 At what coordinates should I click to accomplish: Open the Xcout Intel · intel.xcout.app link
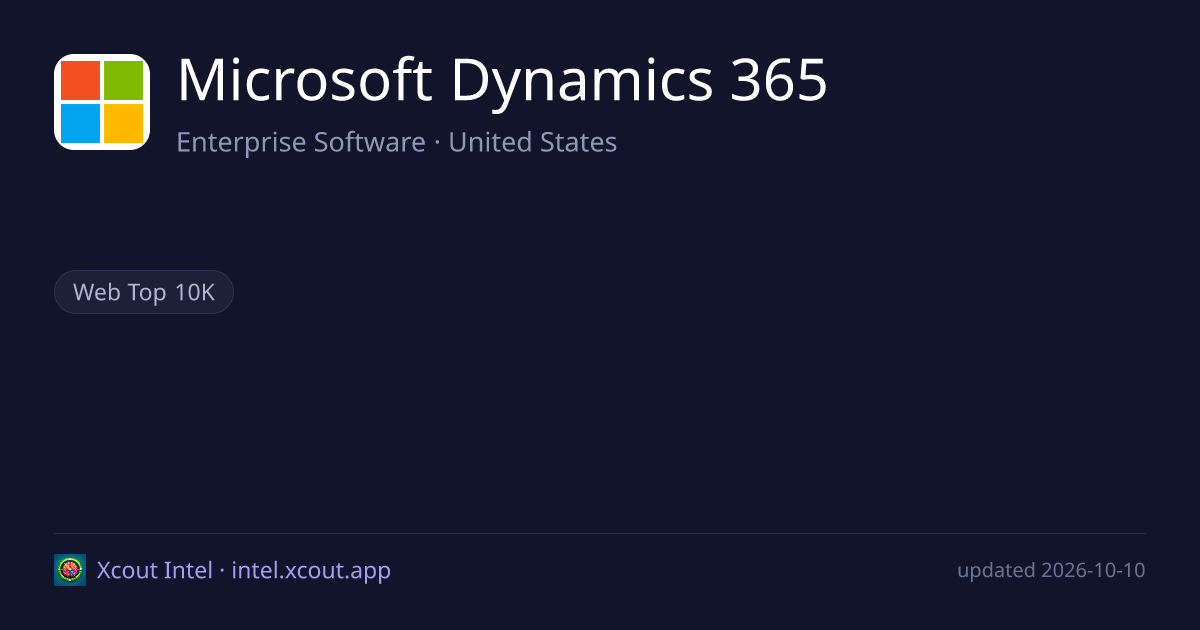tap(244, 570)
